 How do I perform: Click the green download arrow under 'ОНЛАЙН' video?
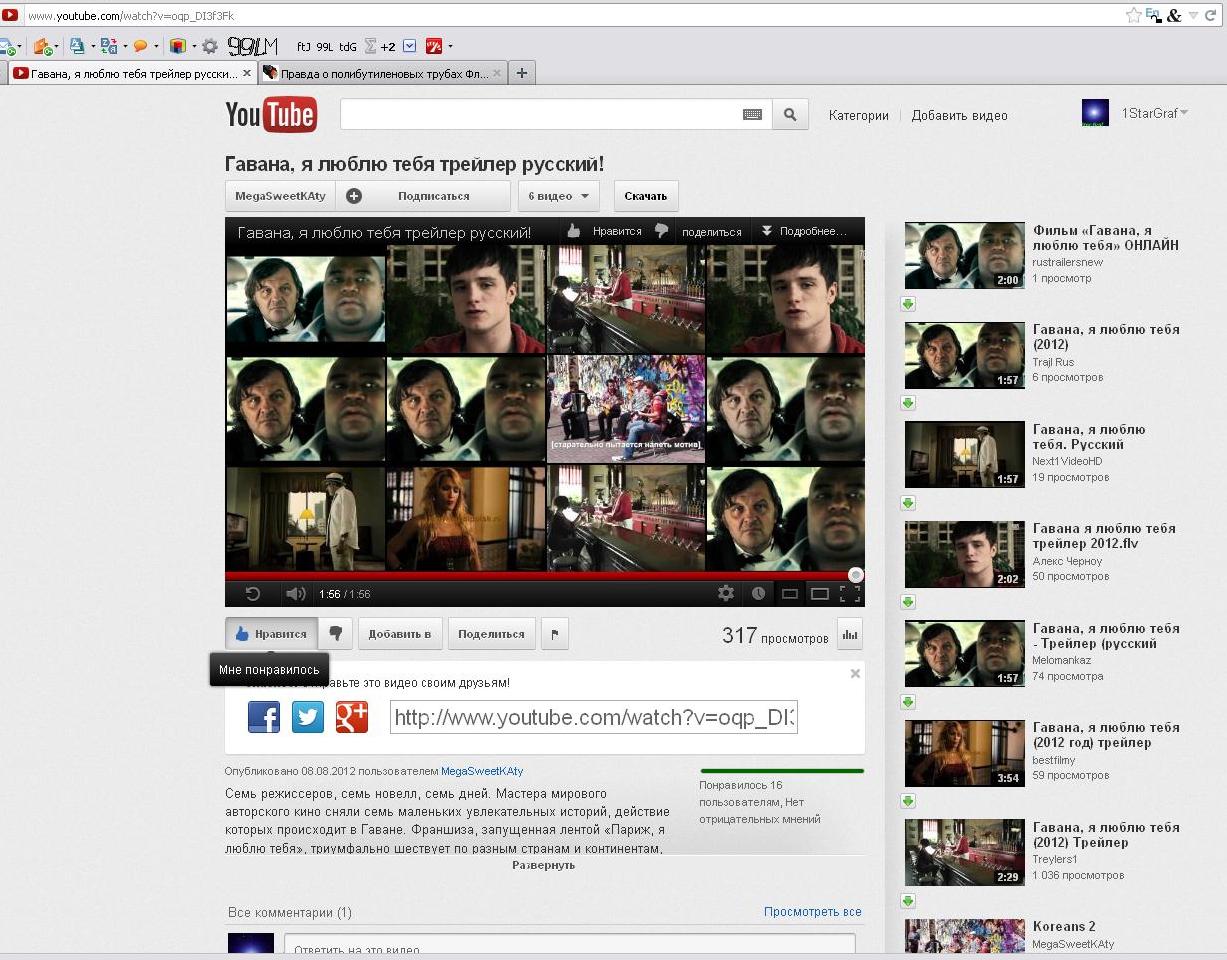[908, 303]
